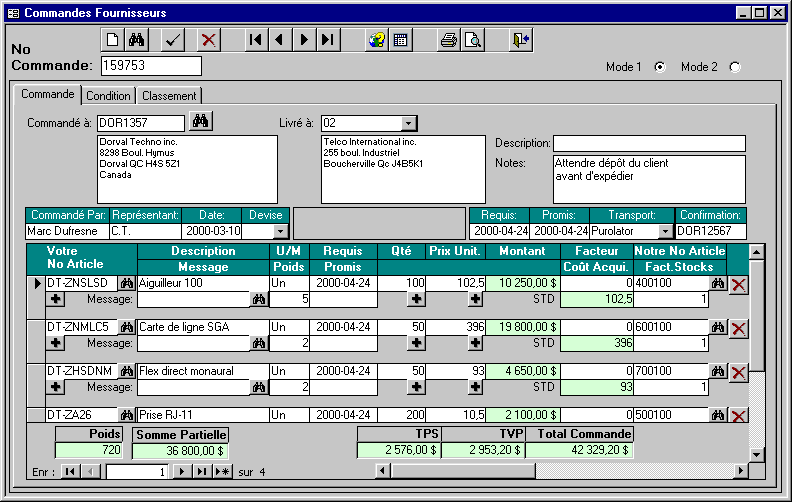The width and height of the screenshot is (792, 502).
Task: Click price plus button under 102,5
Action: tap(475, 299)
